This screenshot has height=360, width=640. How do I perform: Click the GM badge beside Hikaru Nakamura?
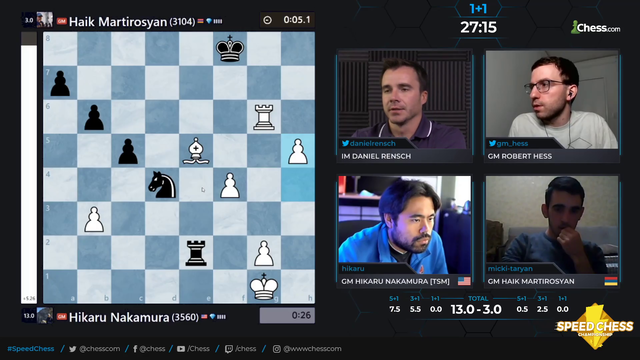[x=62, y=316]
